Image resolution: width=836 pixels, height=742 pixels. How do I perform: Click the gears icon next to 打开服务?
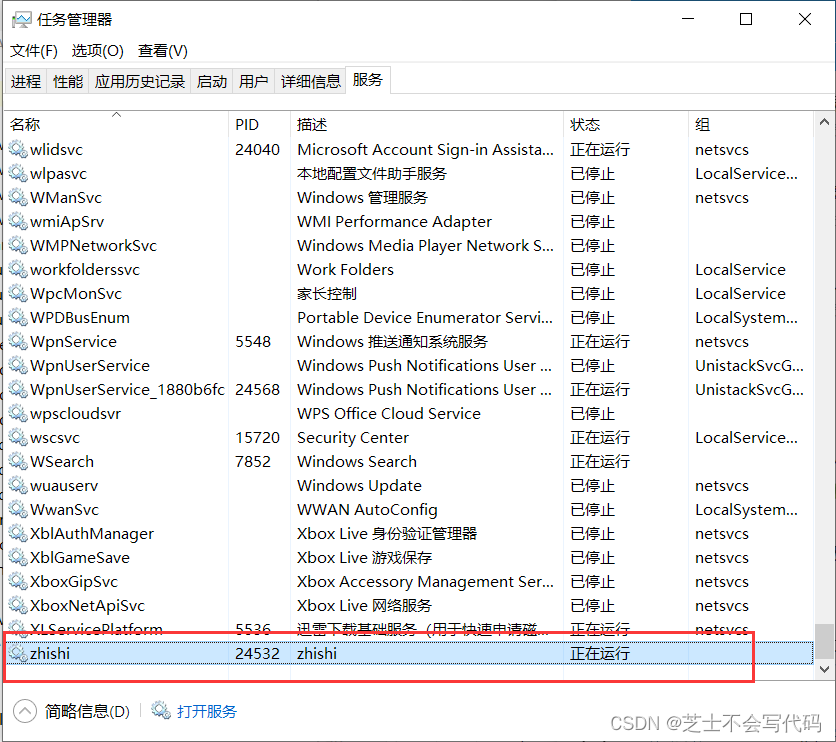point(160,710)
